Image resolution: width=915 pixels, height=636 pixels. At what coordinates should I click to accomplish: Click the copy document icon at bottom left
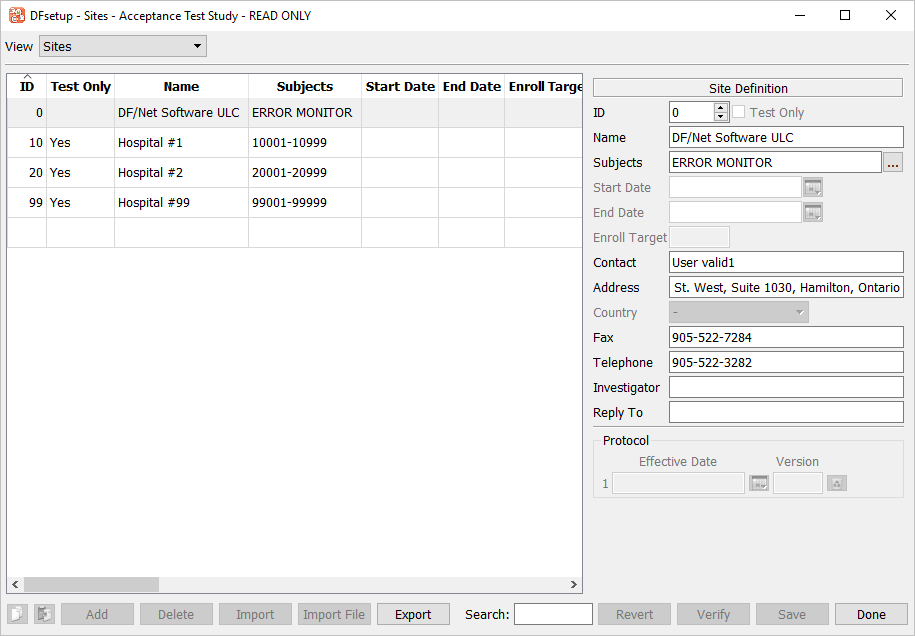[17, 614]
